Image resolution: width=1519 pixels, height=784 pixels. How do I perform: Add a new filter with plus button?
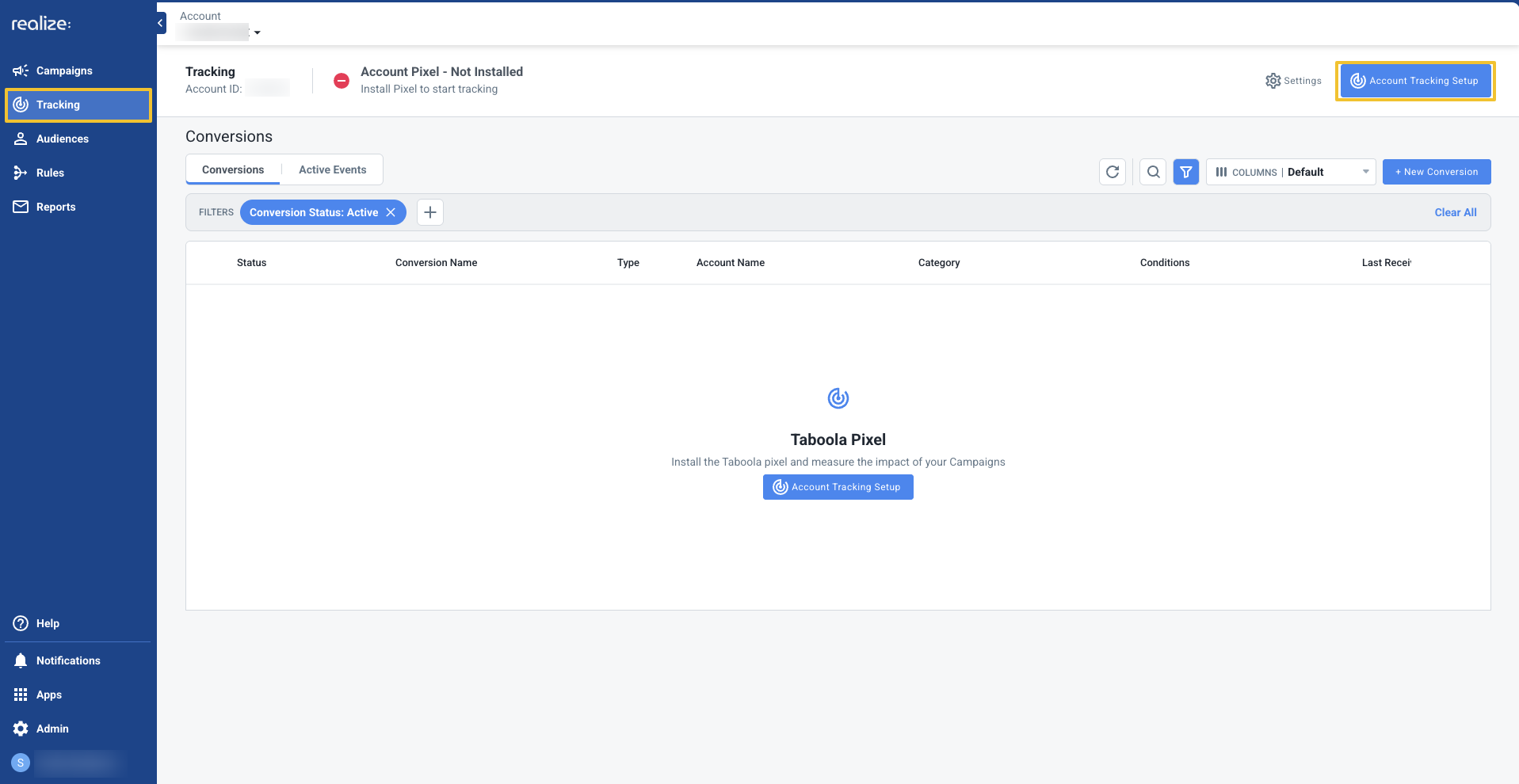430,212
